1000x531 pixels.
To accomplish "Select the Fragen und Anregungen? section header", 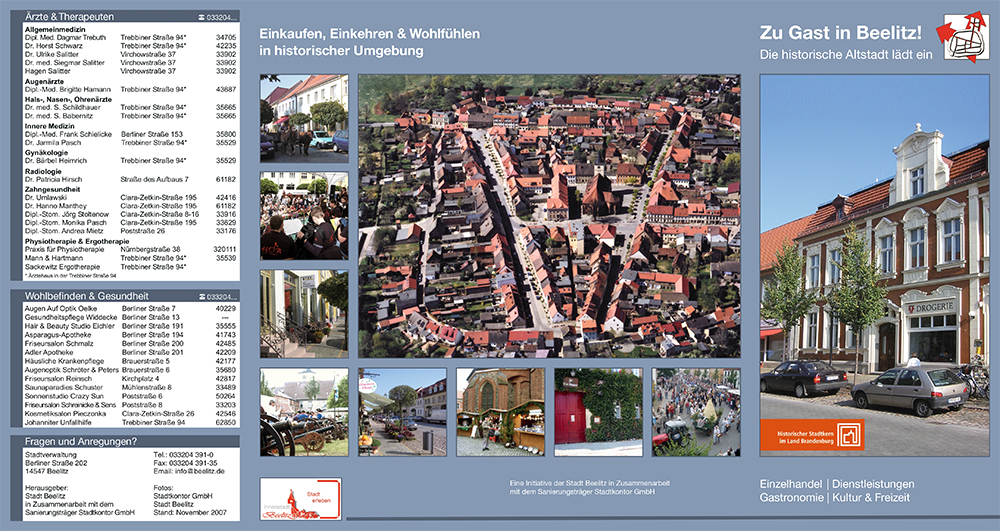I will (80, 442).
